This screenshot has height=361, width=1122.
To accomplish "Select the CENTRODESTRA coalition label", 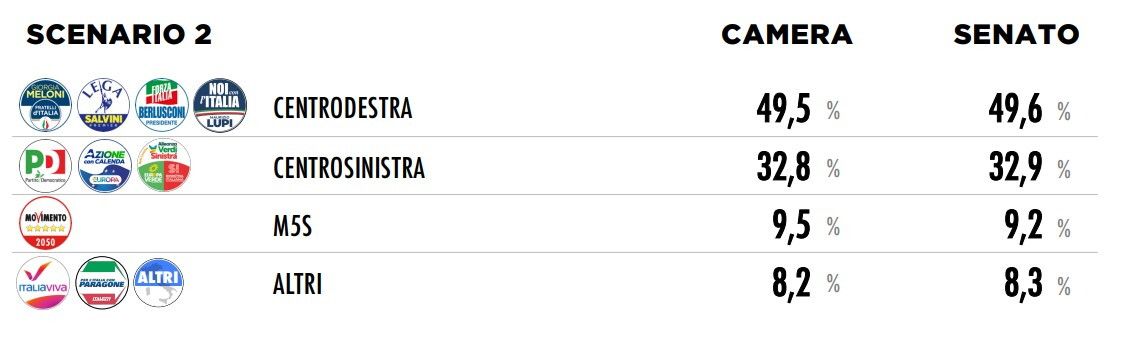I will click(x=343, y=108).
